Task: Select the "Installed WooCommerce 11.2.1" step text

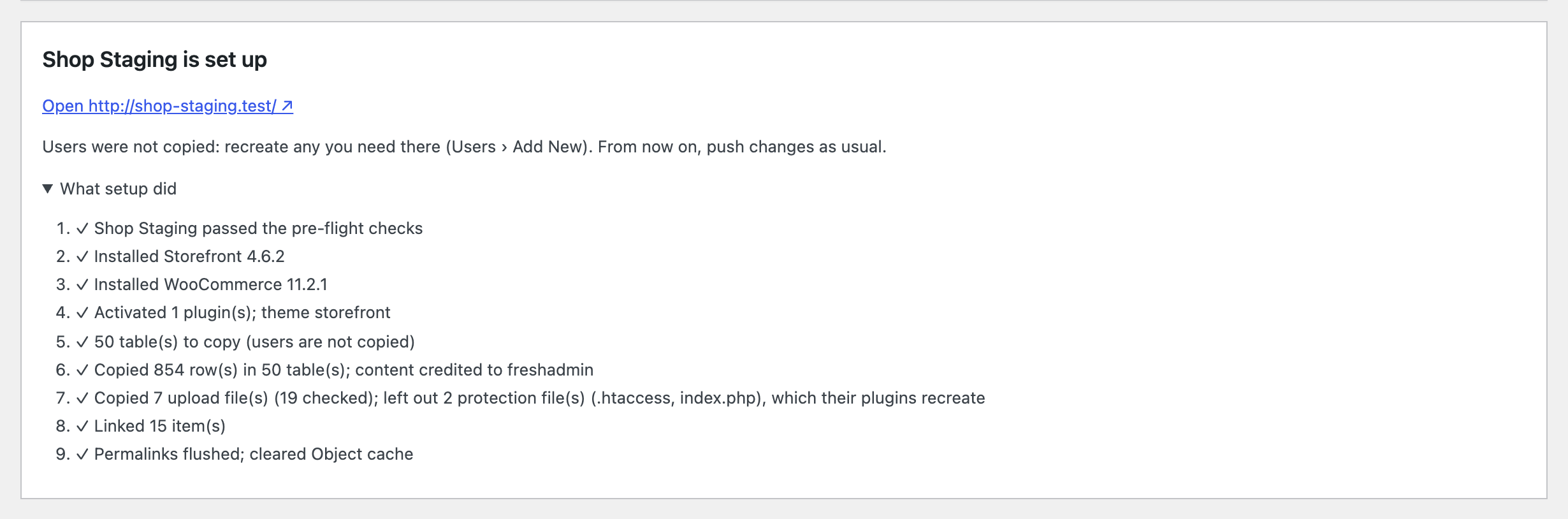Action: [x=211, y=284]
